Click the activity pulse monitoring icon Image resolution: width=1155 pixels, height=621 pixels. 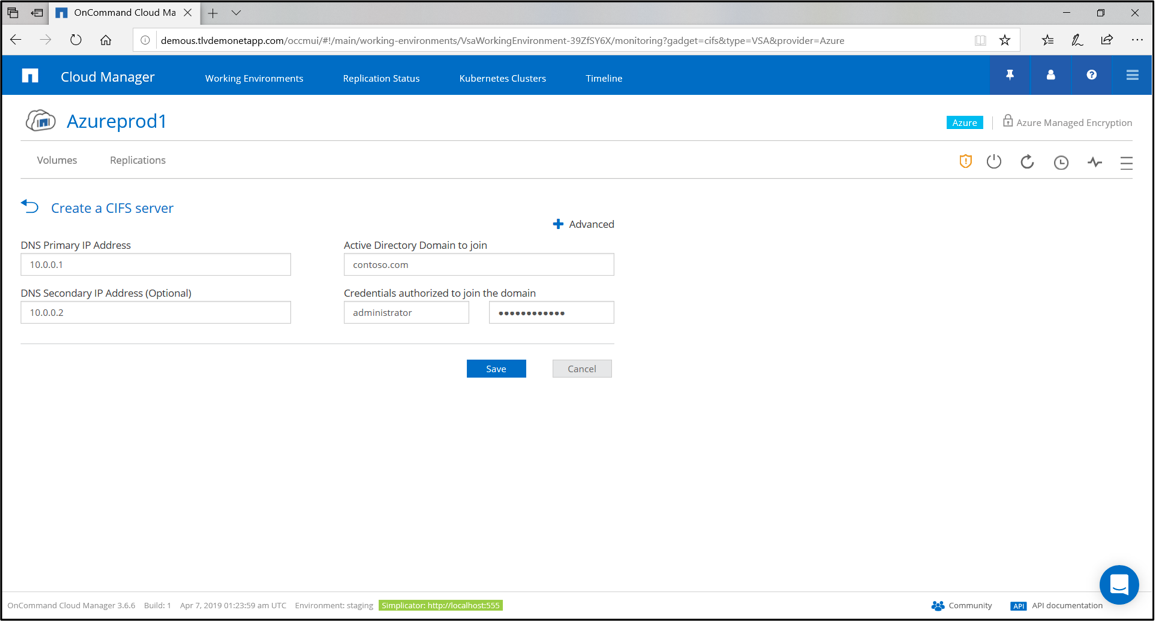coord(1095,163)
